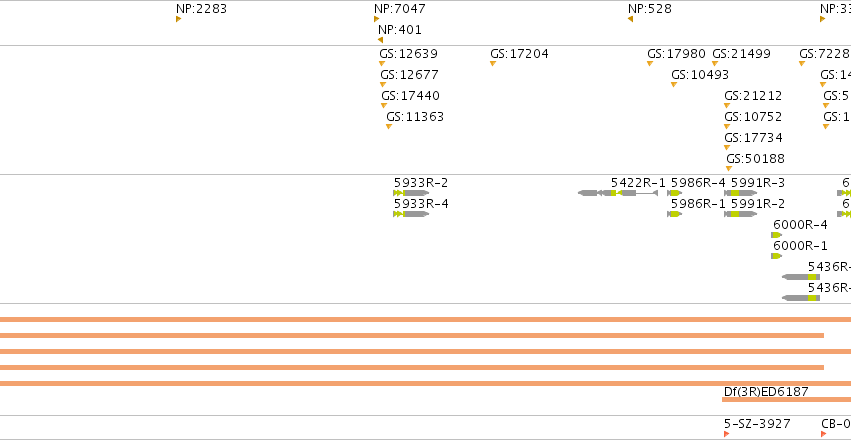The width and height of the screenshot is (851, 440).
Task: Click the 5-SZ-3927 red triangle marker
Action: (727, 434)
